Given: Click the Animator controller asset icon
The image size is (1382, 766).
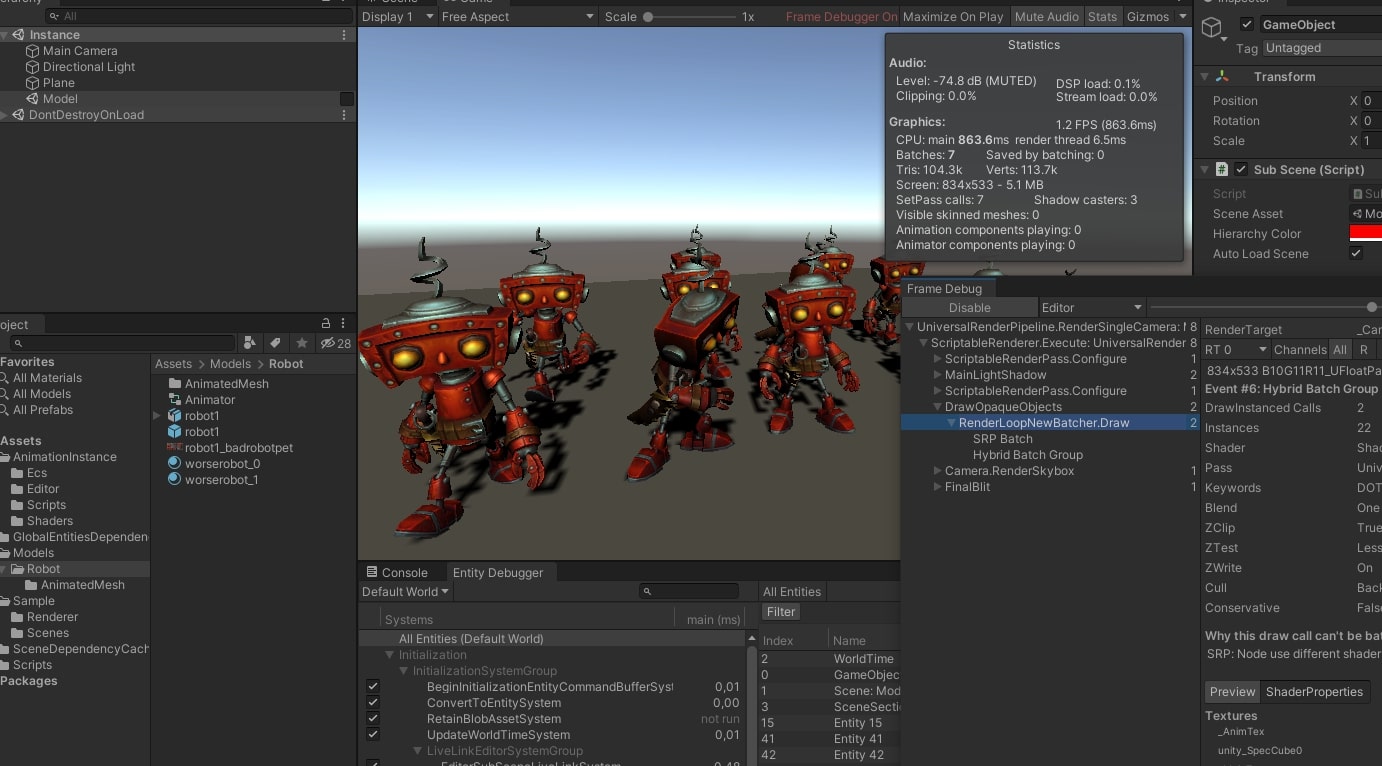Looking at the screenshot, I should coord(175,400).
